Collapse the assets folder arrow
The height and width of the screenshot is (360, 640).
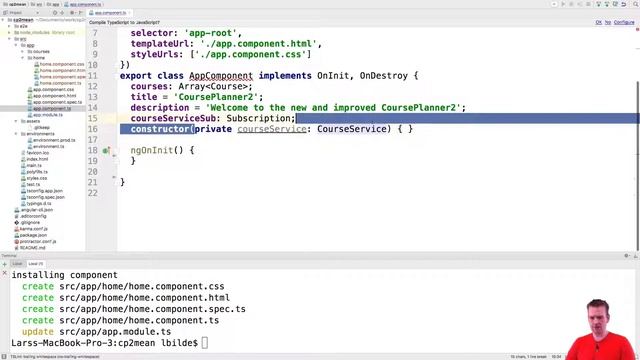tap(16, 121)
